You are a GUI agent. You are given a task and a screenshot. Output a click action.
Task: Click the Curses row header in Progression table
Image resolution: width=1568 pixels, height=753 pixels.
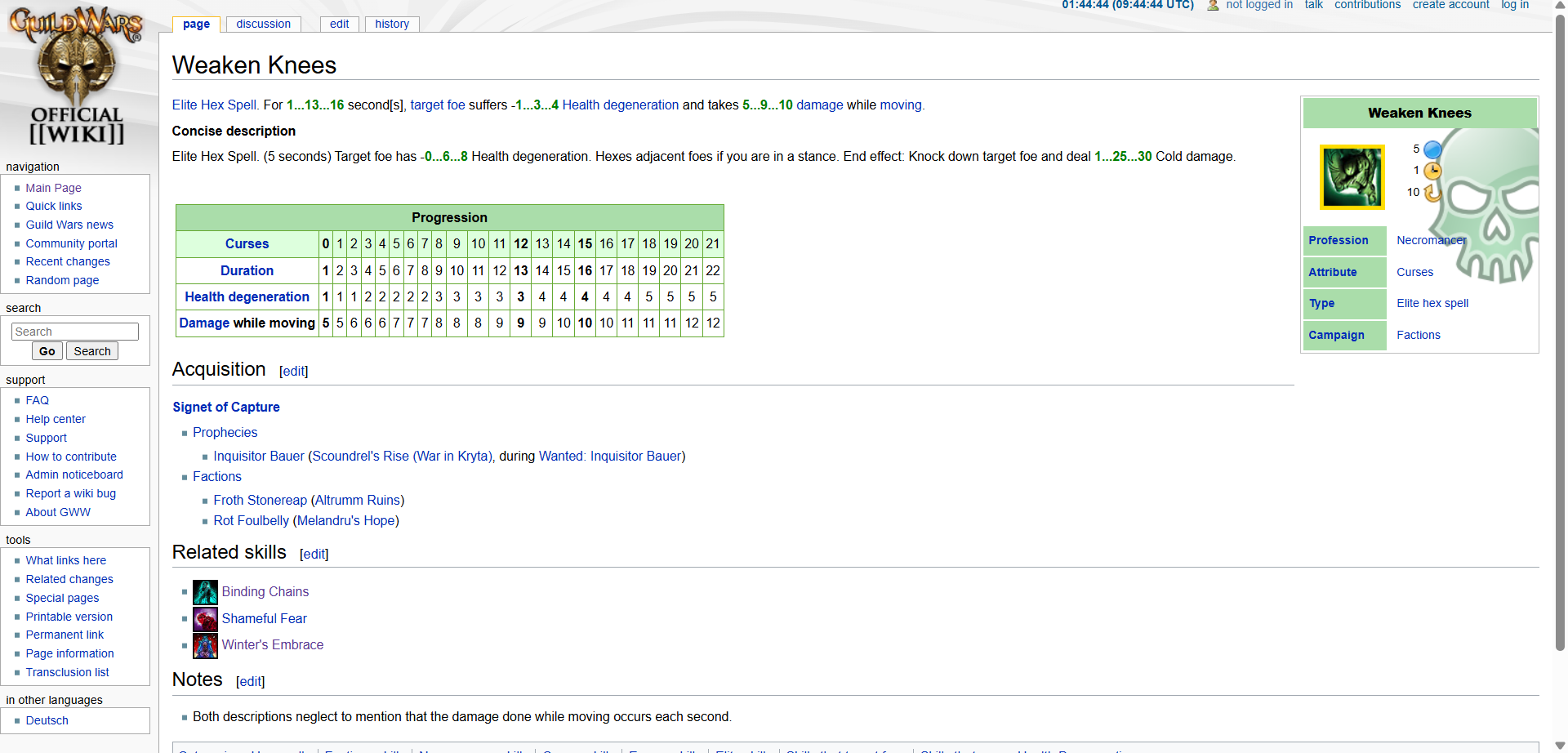[247, 243]
